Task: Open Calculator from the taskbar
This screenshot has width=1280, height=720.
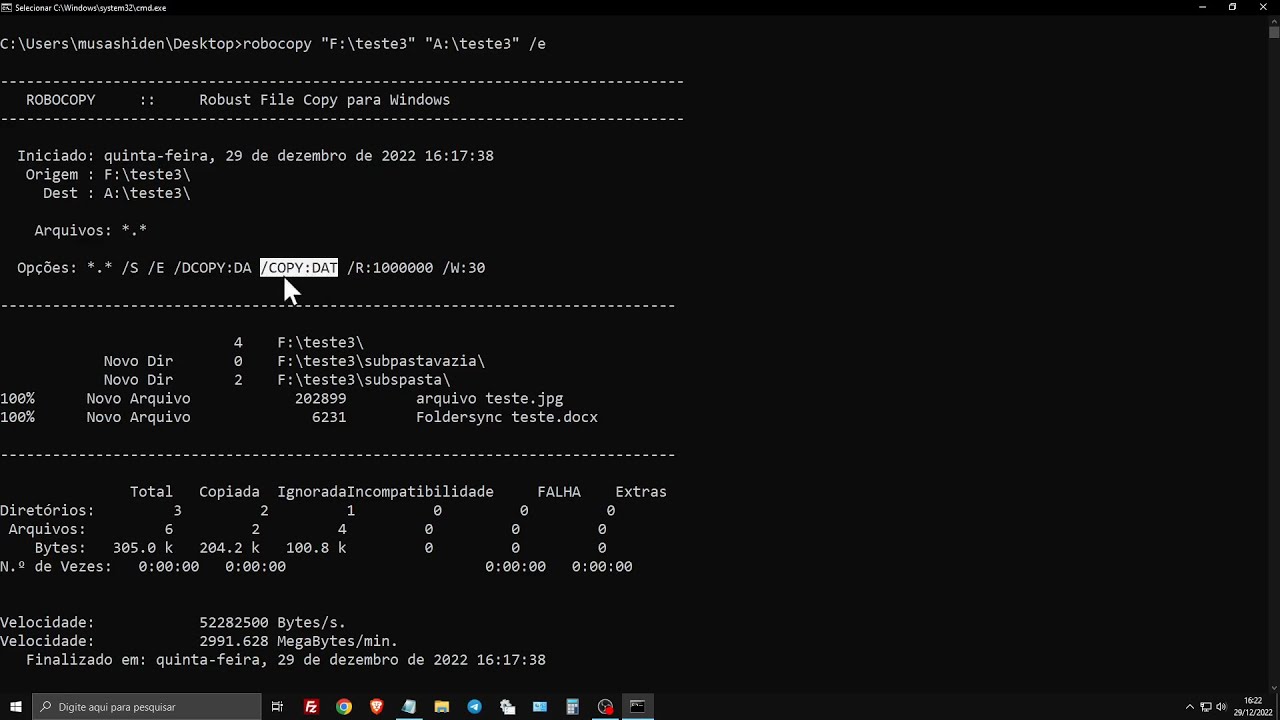Action: tap(572, 707)
